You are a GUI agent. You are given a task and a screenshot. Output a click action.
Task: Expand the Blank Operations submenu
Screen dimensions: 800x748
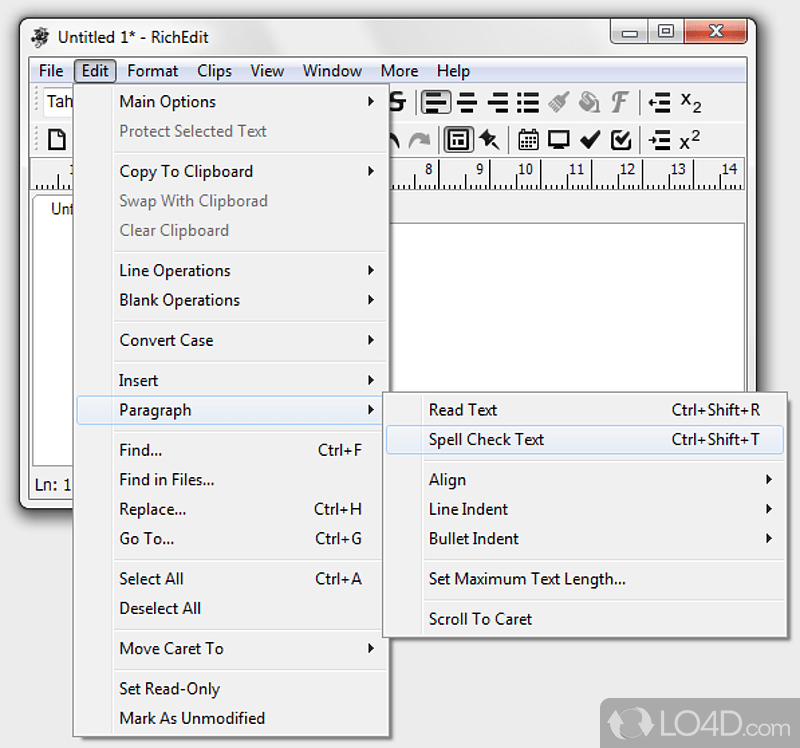[x=231, y=300]
